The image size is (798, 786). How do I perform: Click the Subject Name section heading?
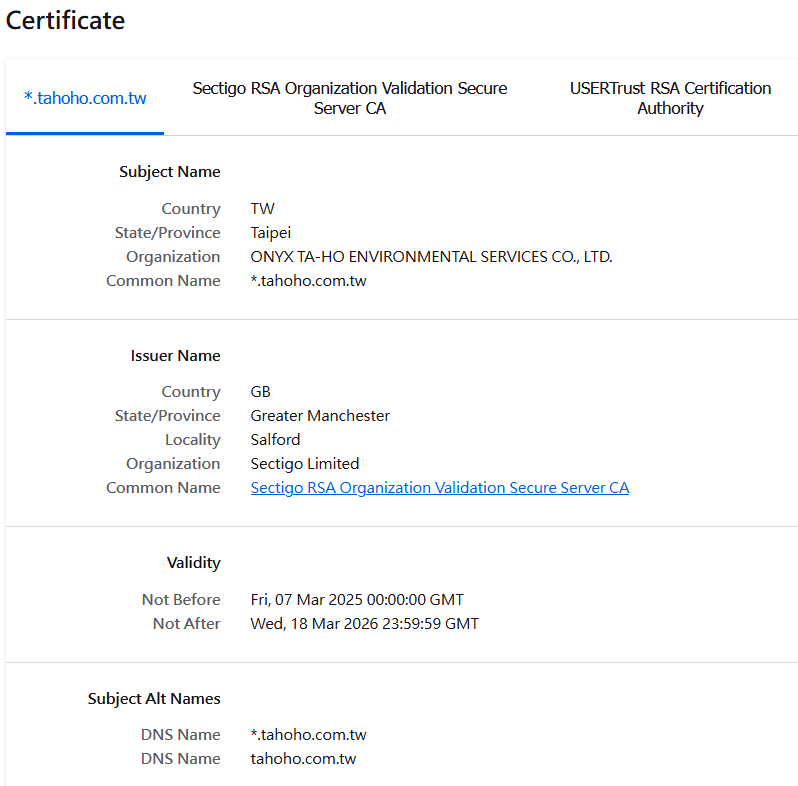[170, 172]
